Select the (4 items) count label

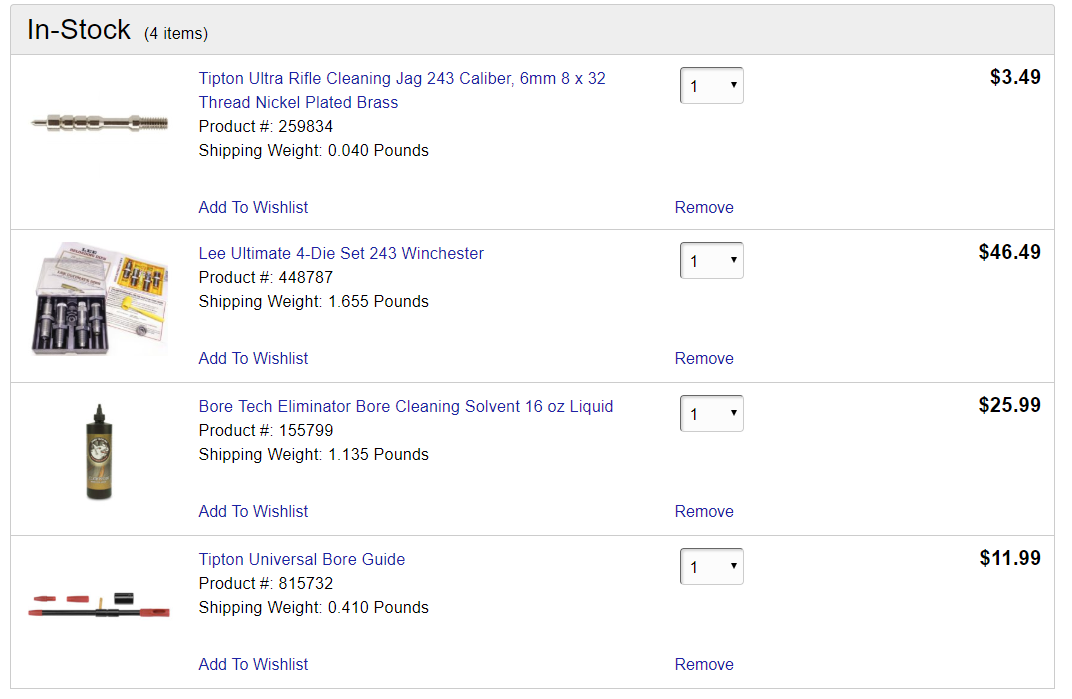176,34
